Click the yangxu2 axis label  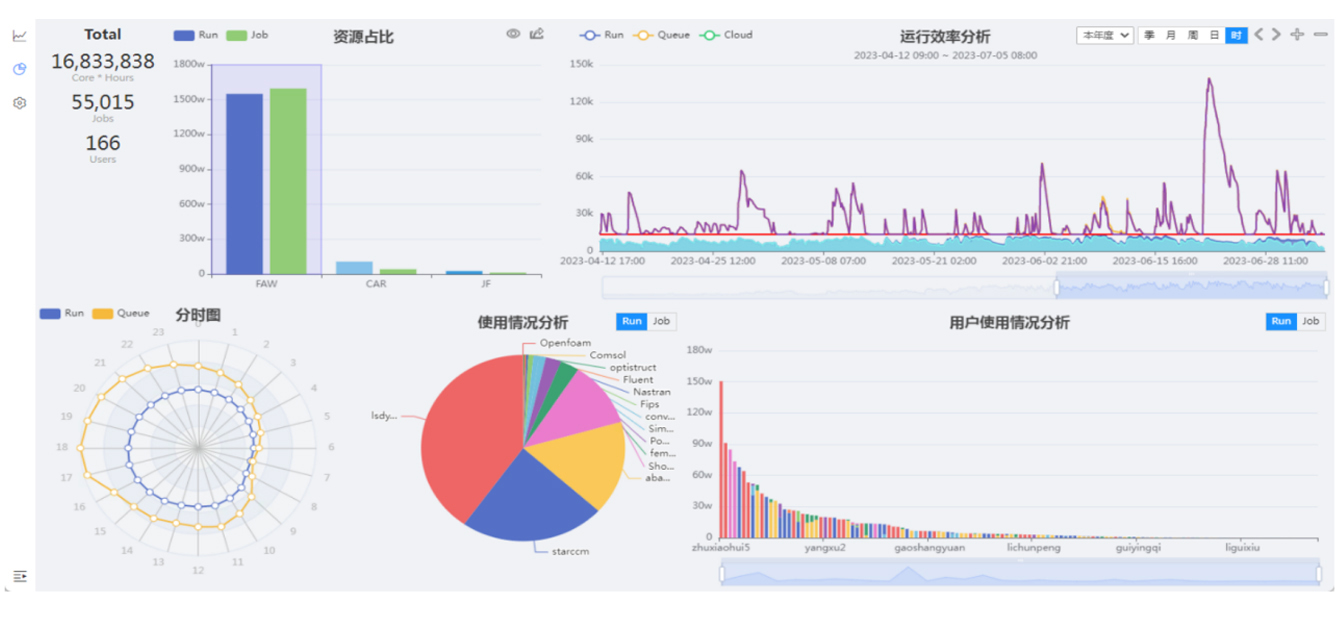click(825, 548)
